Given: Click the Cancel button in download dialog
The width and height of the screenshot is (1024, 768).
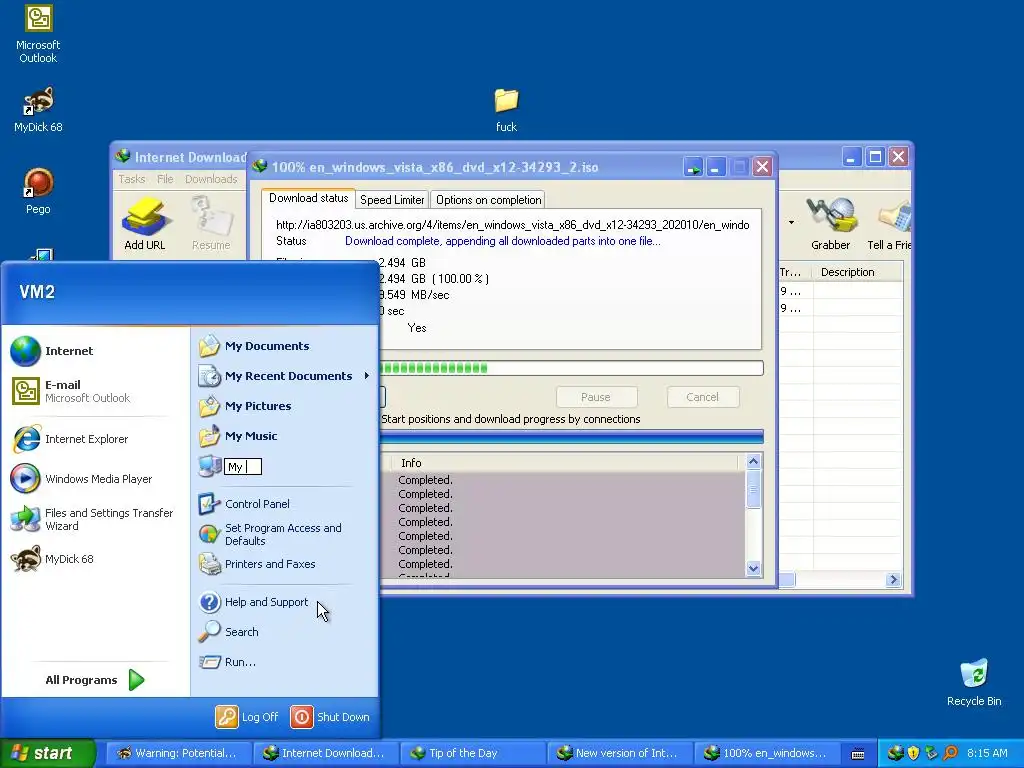Looking at the screenshot, I should (703, 397).
